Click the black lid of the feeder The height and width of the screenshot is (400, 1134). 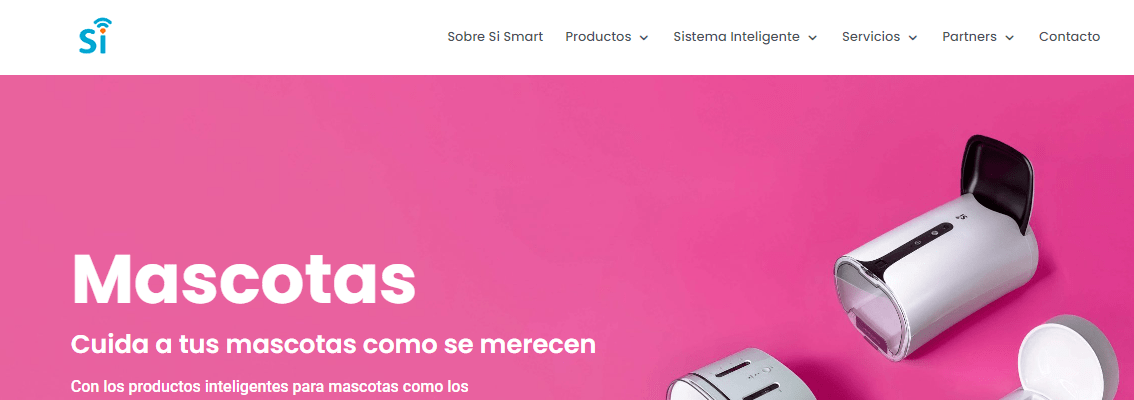tap(996, 182)
